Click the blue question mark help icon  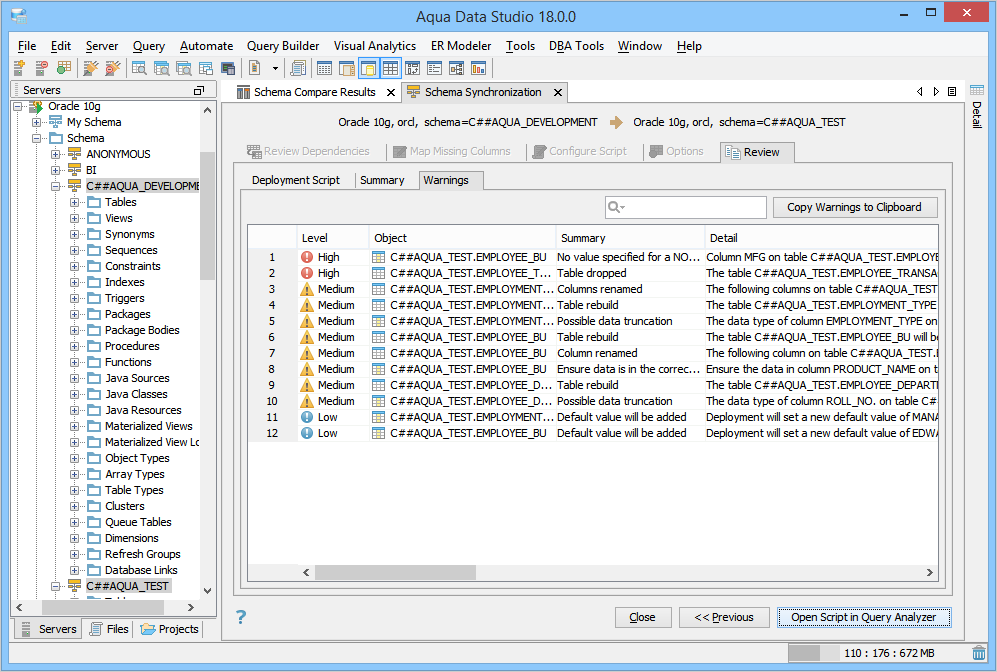241,617
